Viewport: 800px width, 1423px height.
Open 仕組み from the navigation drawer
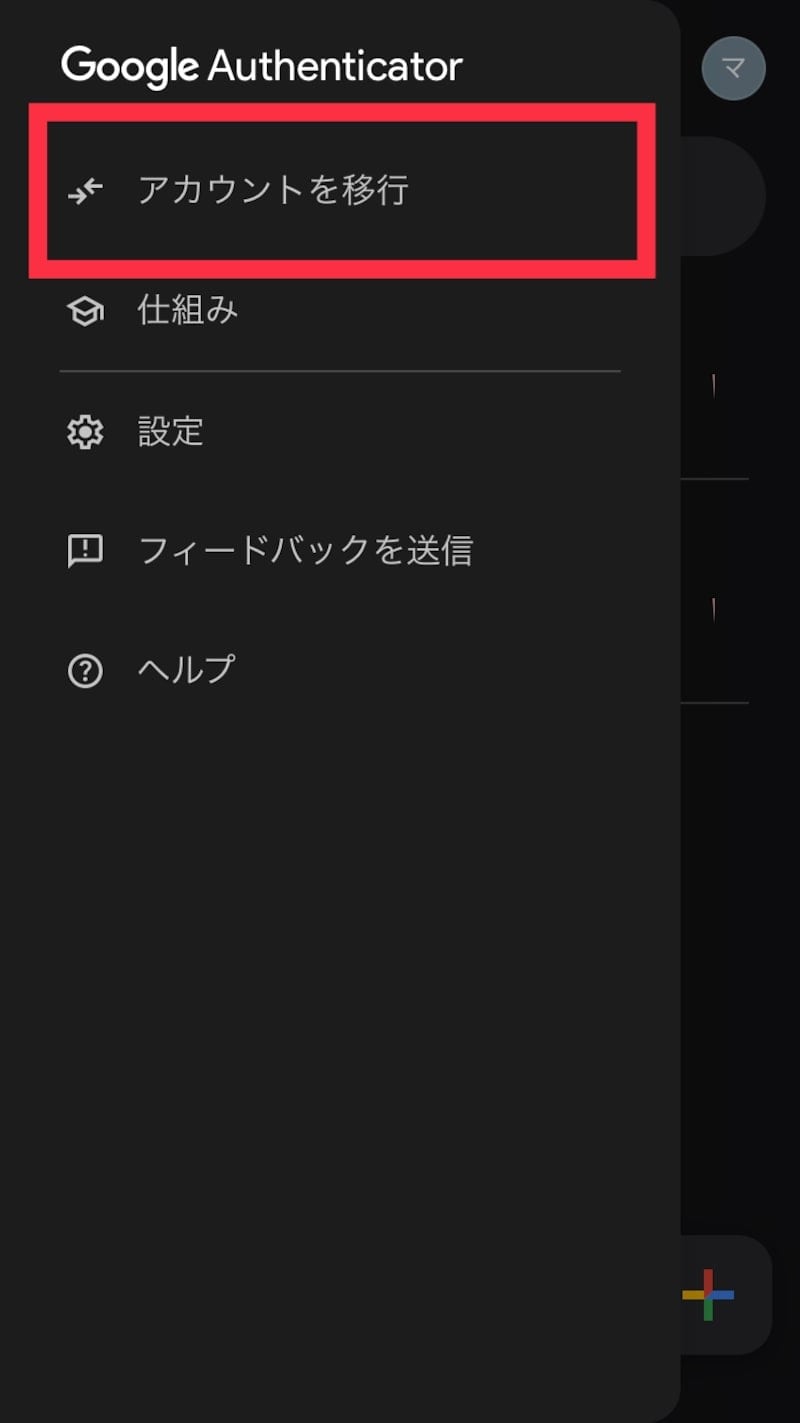[186, 311]
